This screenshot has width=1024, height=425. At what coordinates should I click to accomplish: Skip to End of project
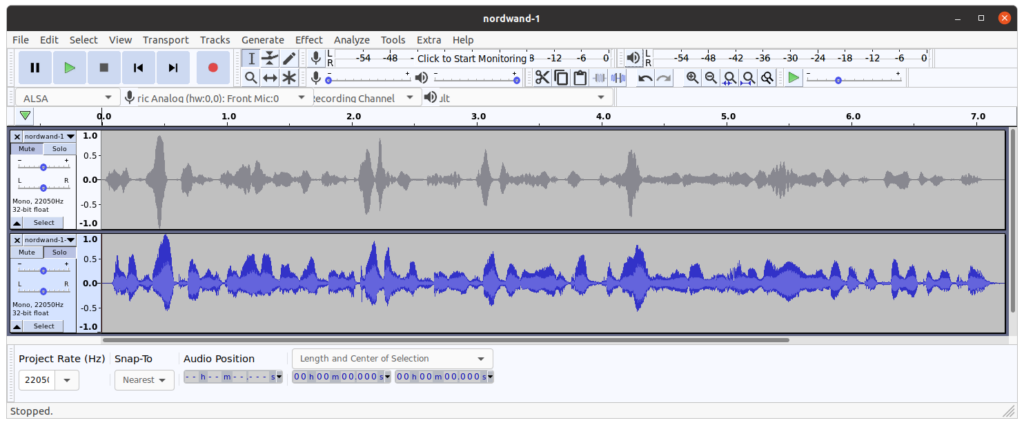click(173, 67)
